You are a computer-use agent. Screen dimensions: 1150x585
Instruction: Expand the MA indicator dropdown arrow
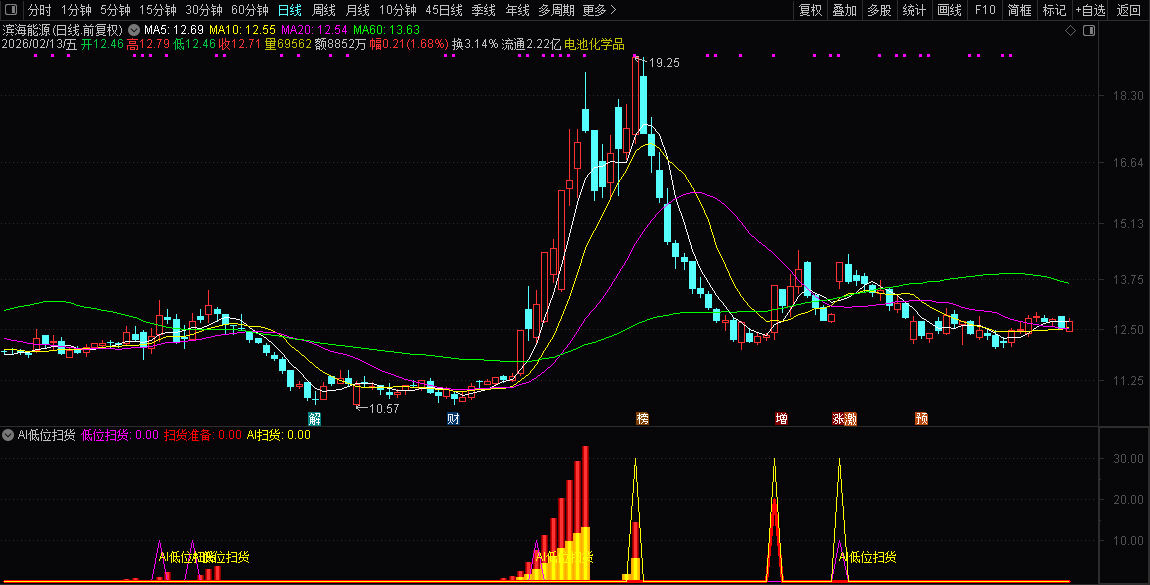[134, 30]
